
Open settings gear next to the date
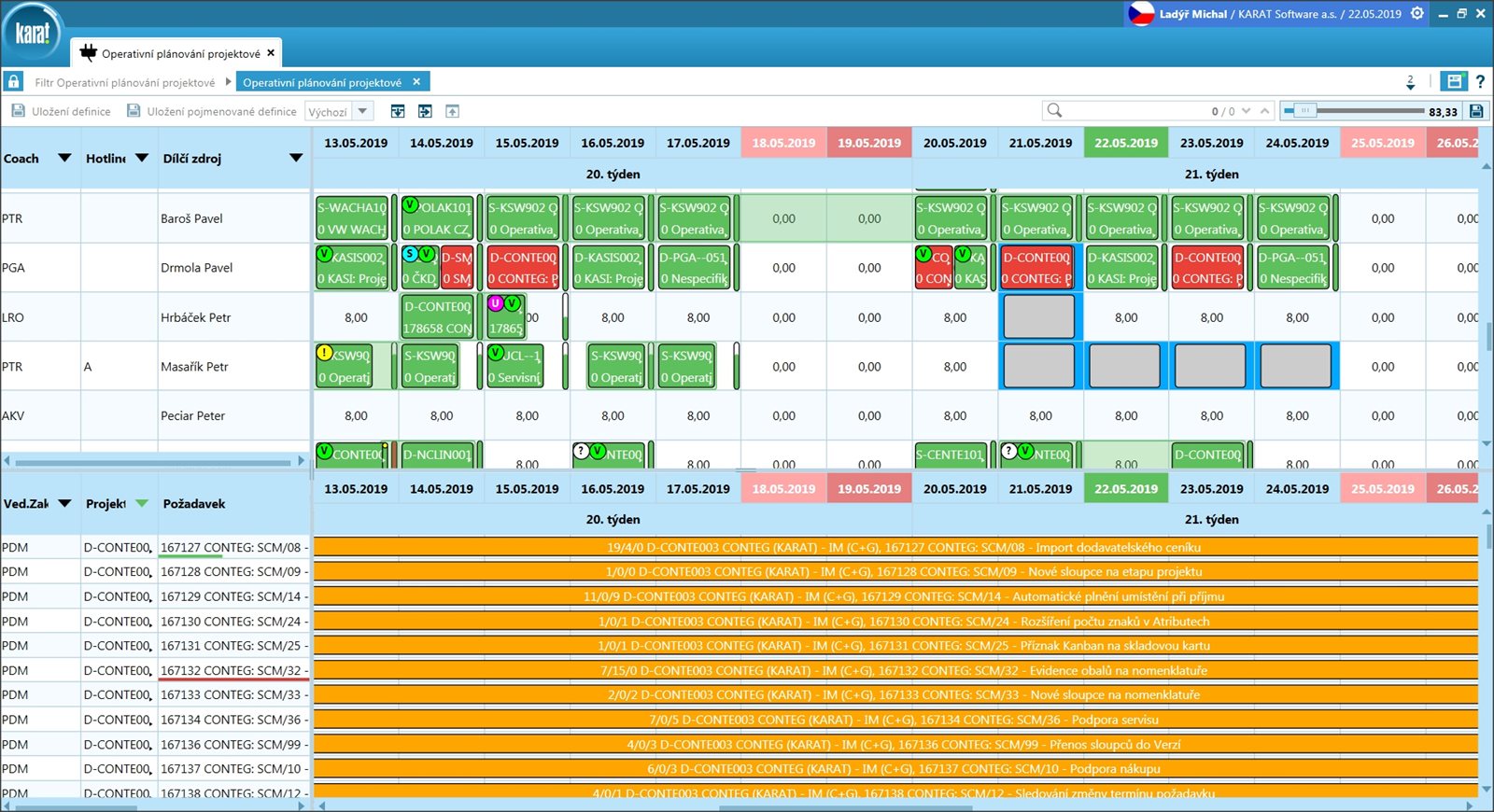point(1417,13)
